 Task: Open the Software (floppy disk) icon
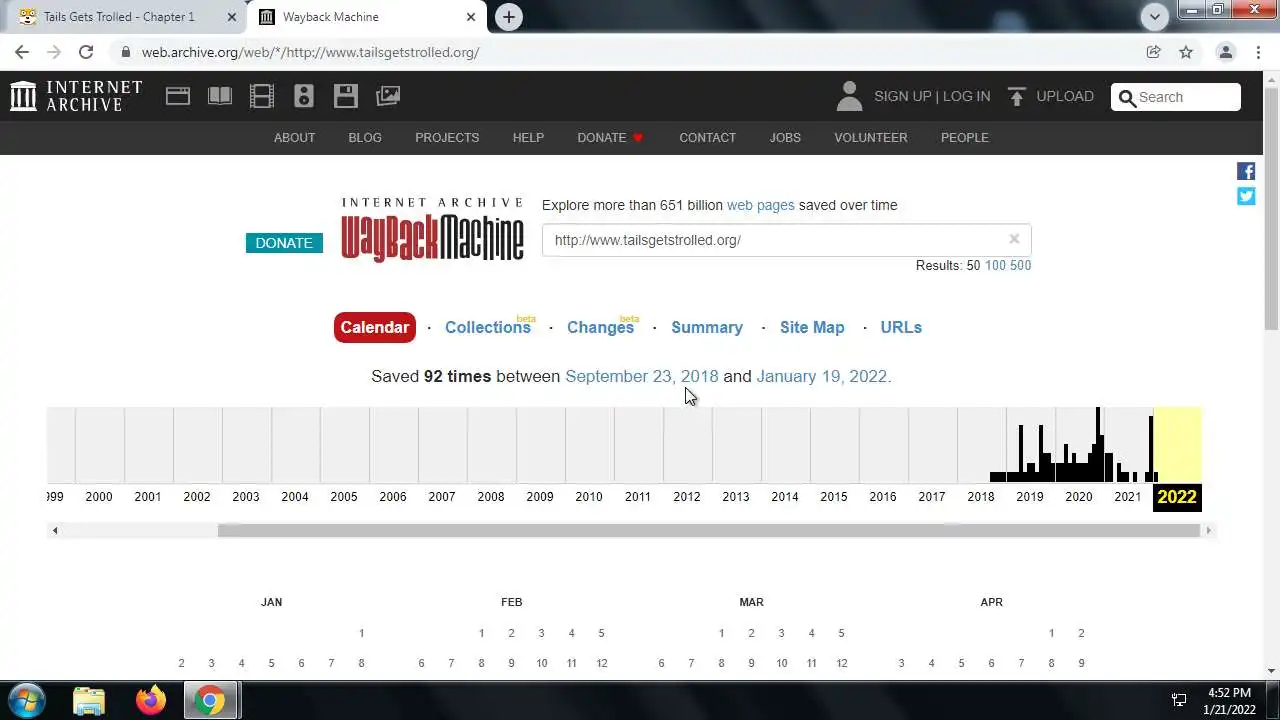tap(346, 96)
